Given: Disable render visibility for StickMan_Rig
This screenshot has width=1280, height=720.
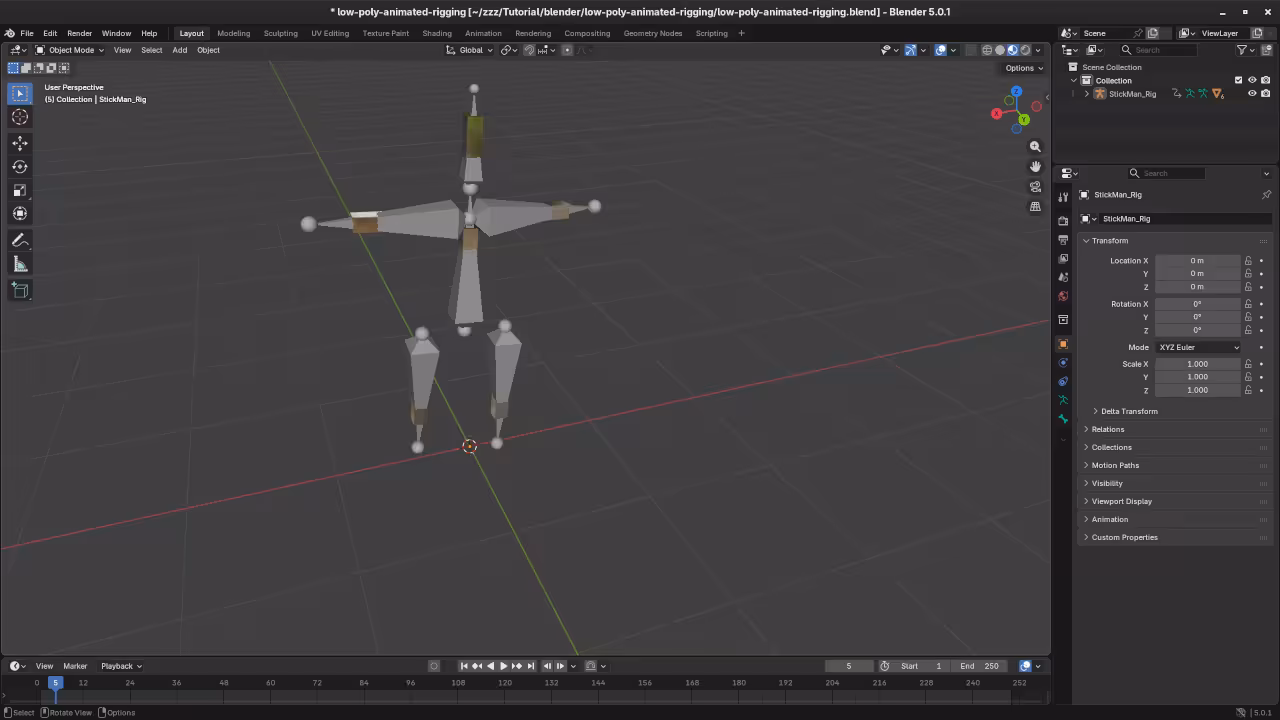Looking at the screenshot, I should [1266, 93].
